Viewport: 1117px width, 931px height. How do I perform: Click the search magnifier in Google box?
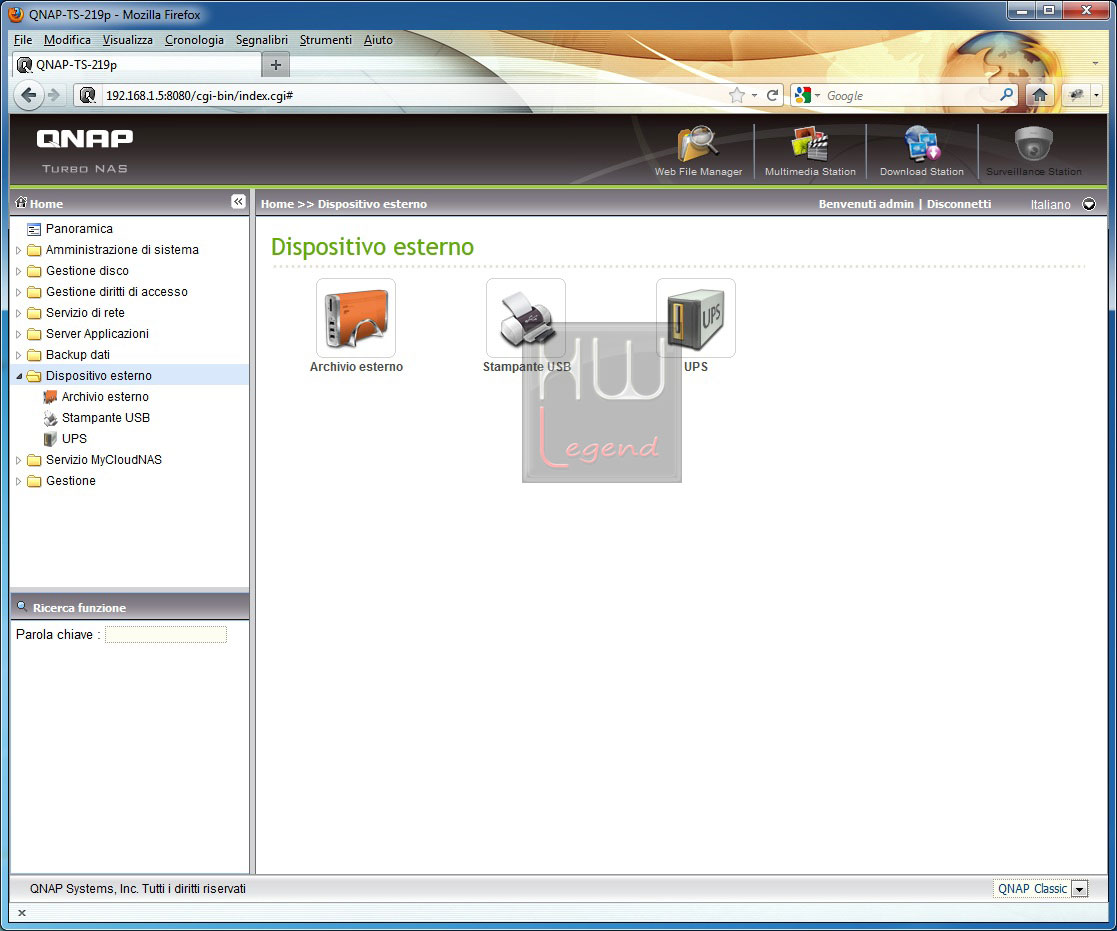tap(1007, 95)
